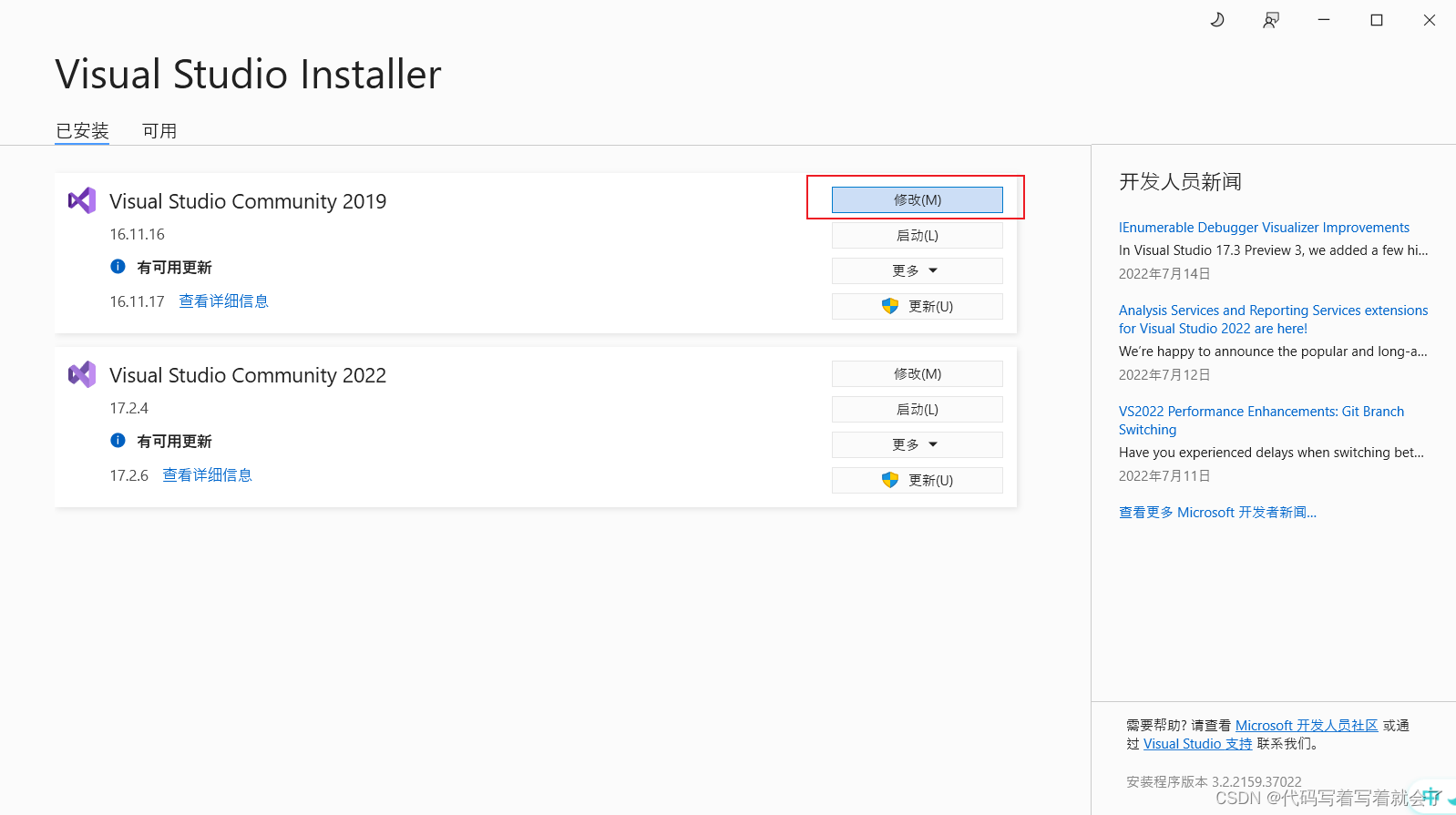Modify Visual Studio Community 2022 with 修改(M)
This screenshot has width=1456, height=815.
(x=918, y=374)
